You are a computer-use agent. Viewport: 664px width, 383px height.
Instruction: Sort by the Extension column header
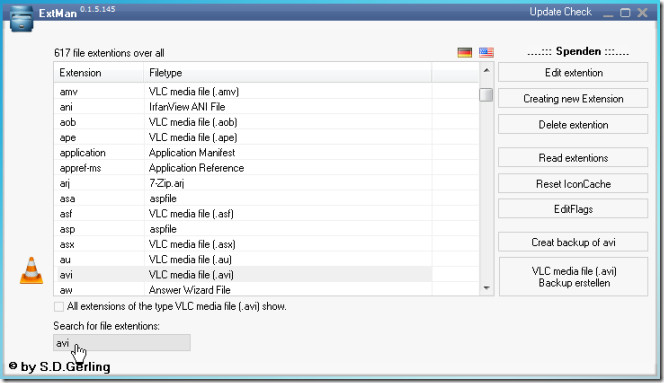(x=99, y=72)
